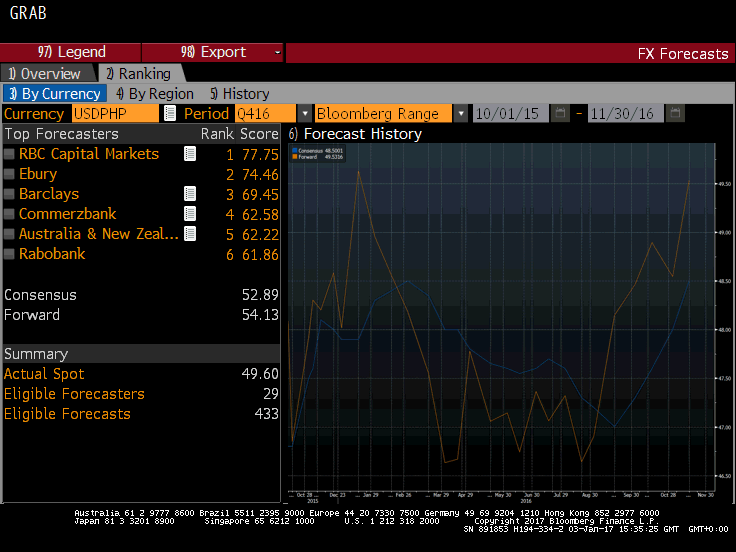Image resolution: width=736 pixels, height=552 pixels.
Task: Click the Barclays forecaster name
Action: [x=49, y=193]
